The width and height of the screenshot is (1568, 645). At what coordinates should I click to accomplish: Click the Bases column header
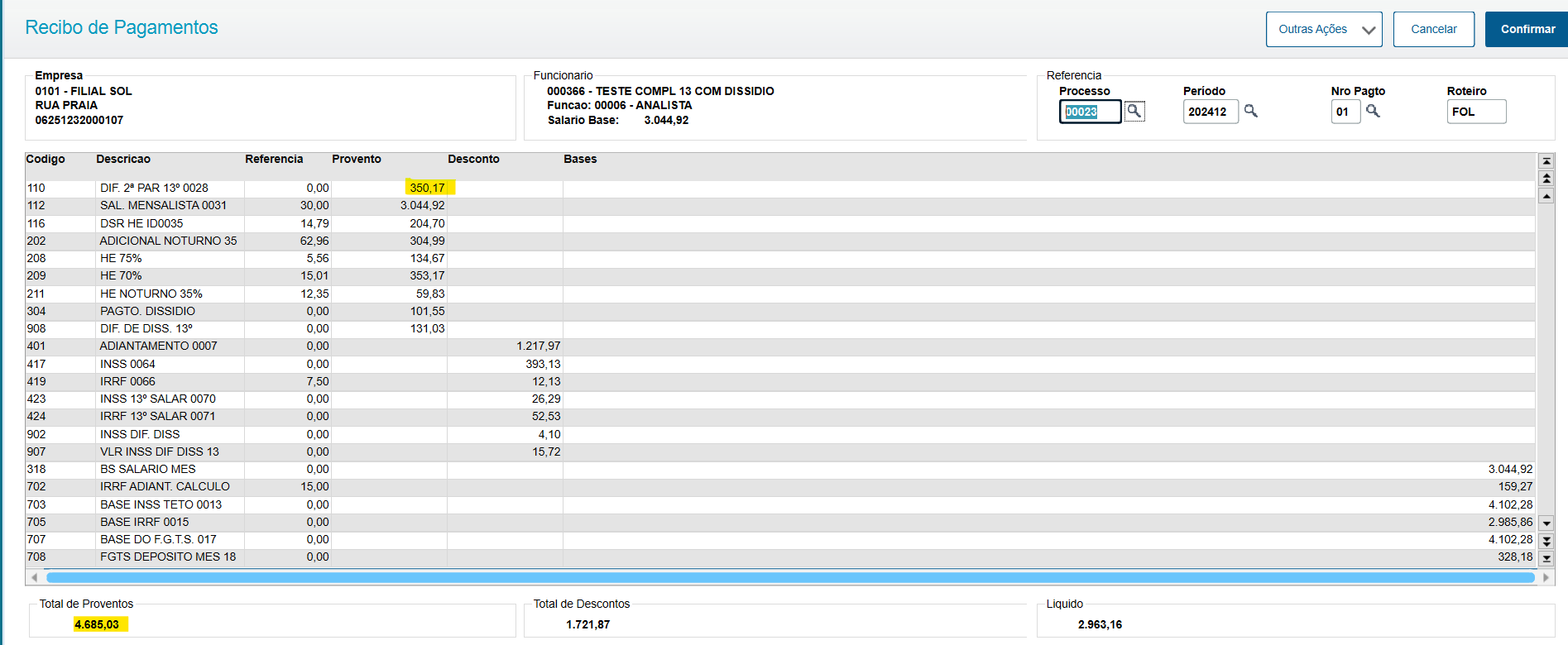[580, 159]
